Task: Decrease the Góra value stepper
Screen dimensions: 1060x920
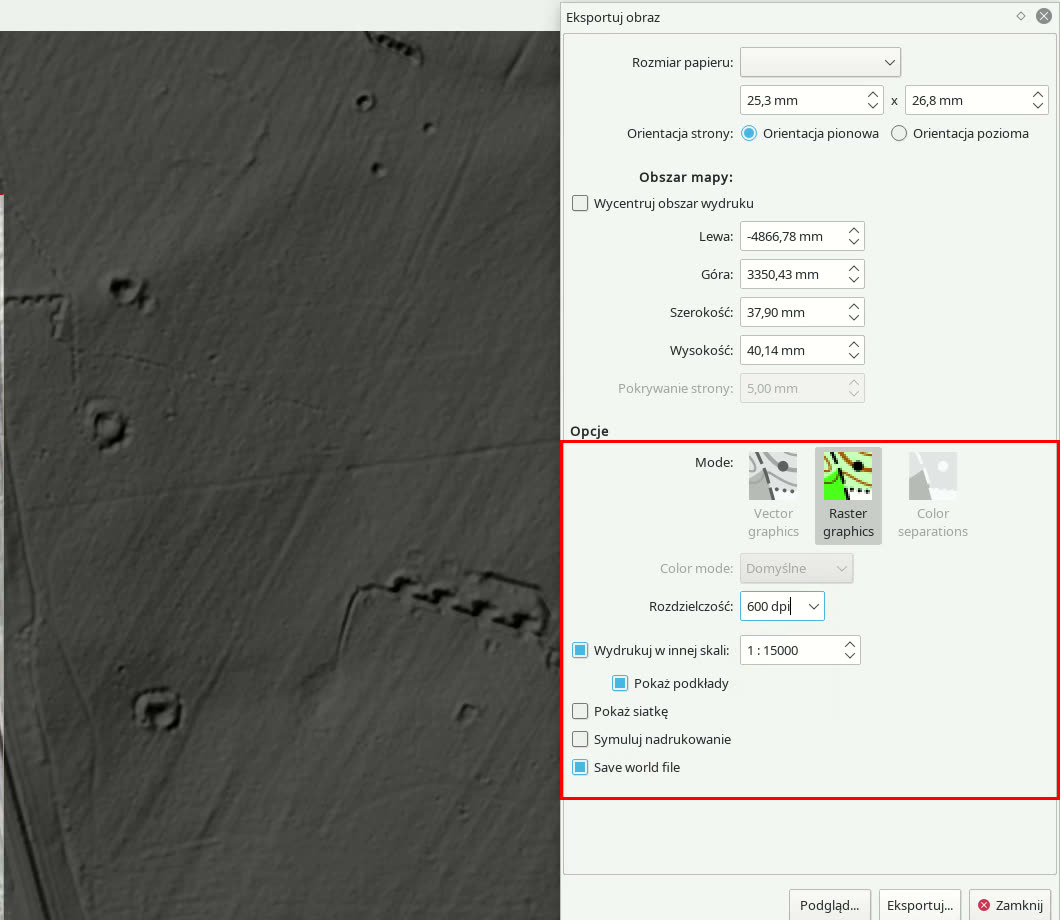Action: (x=854, y=280)
